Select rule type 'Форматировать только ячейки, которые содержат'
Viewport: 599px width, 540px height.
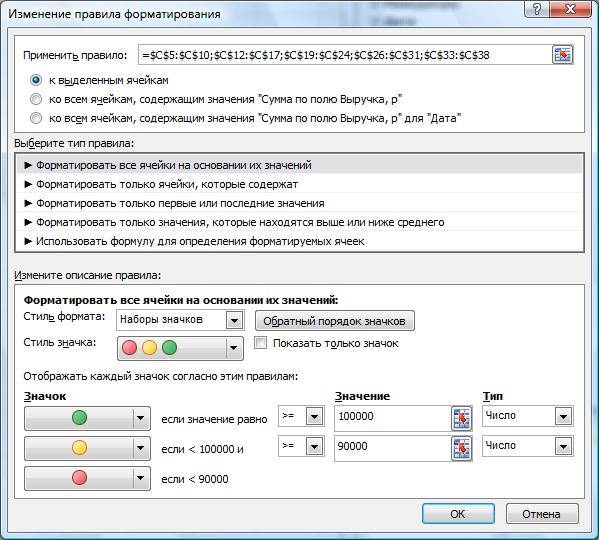pos(299,184)
